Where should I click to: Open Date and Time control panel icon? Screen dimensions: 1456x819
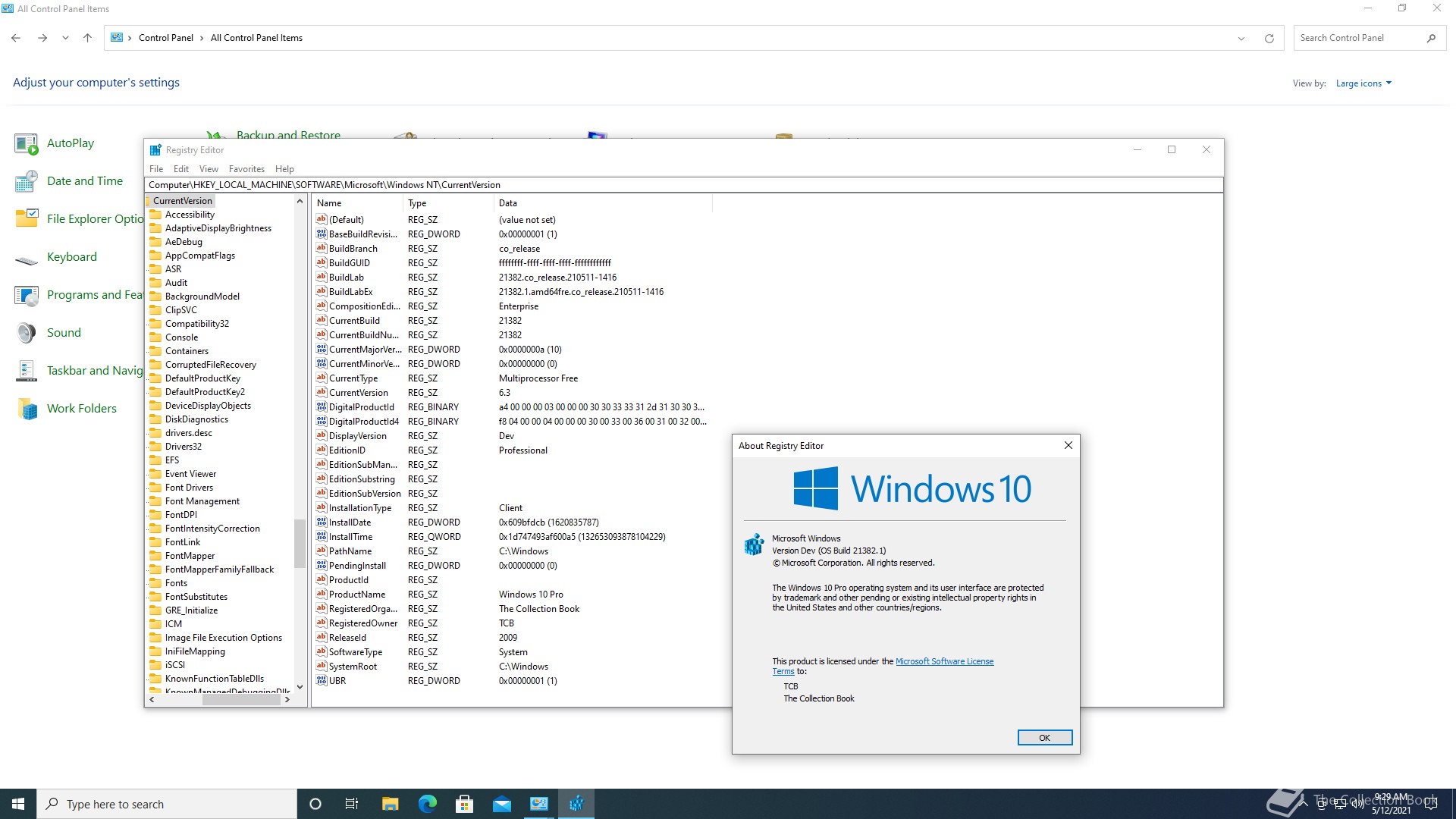point(27,181)
